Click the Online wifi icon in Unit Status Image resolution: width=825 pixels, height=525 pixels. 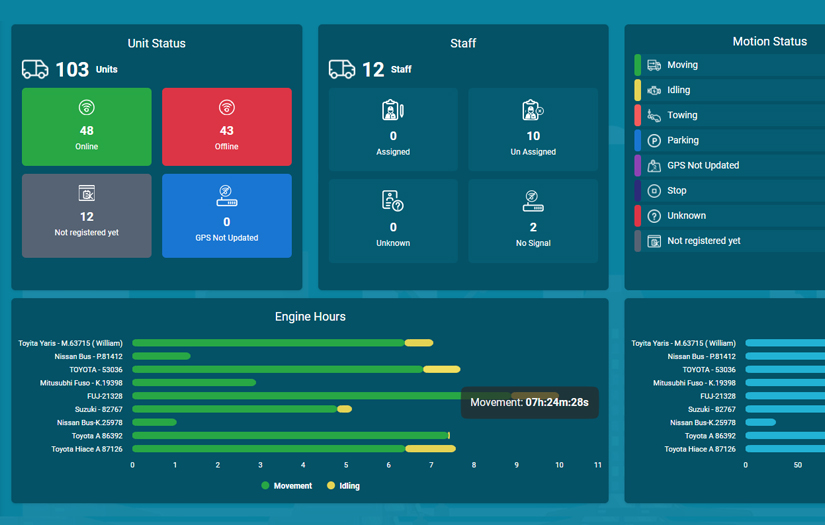(x=87, y=108)
